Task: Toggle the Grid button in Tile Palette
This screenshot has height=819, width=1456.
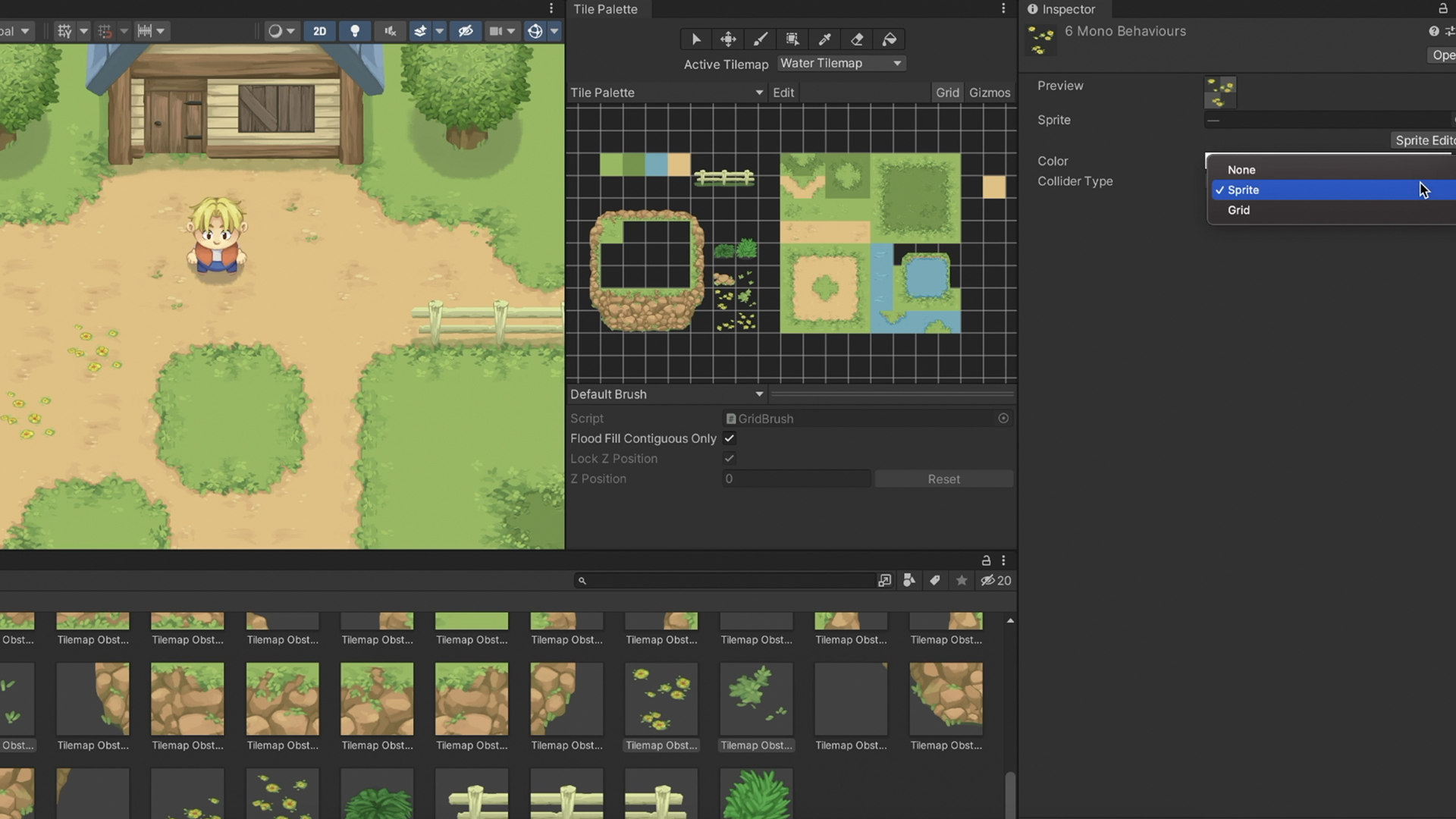Action: (947, 93)
